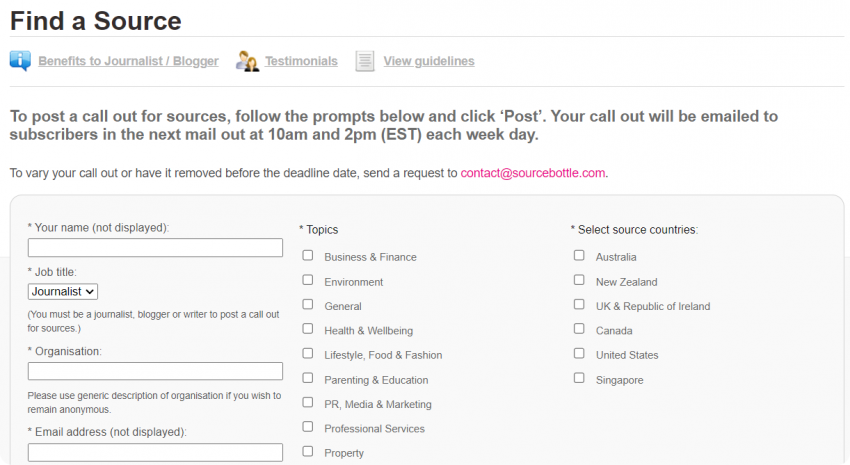Check the Business & Finance topic
The image size is (850, 465).
(308, 255)
